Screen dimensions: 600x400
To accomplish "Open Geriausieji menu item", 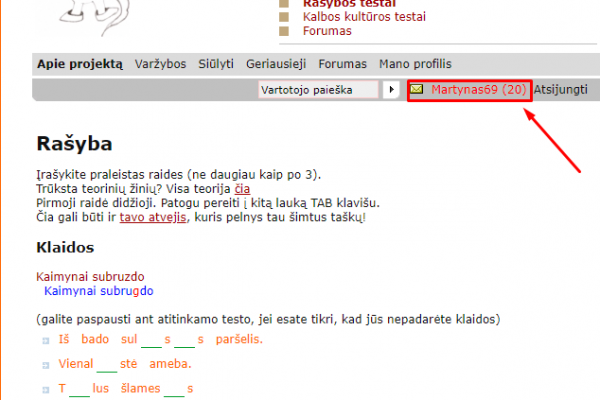I will coord(276,64).
